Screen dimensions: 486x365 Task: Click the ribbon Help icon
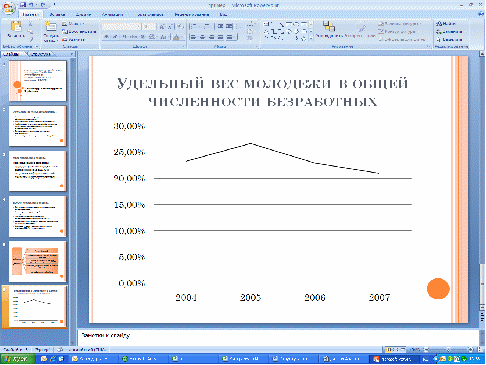[481, 14]
